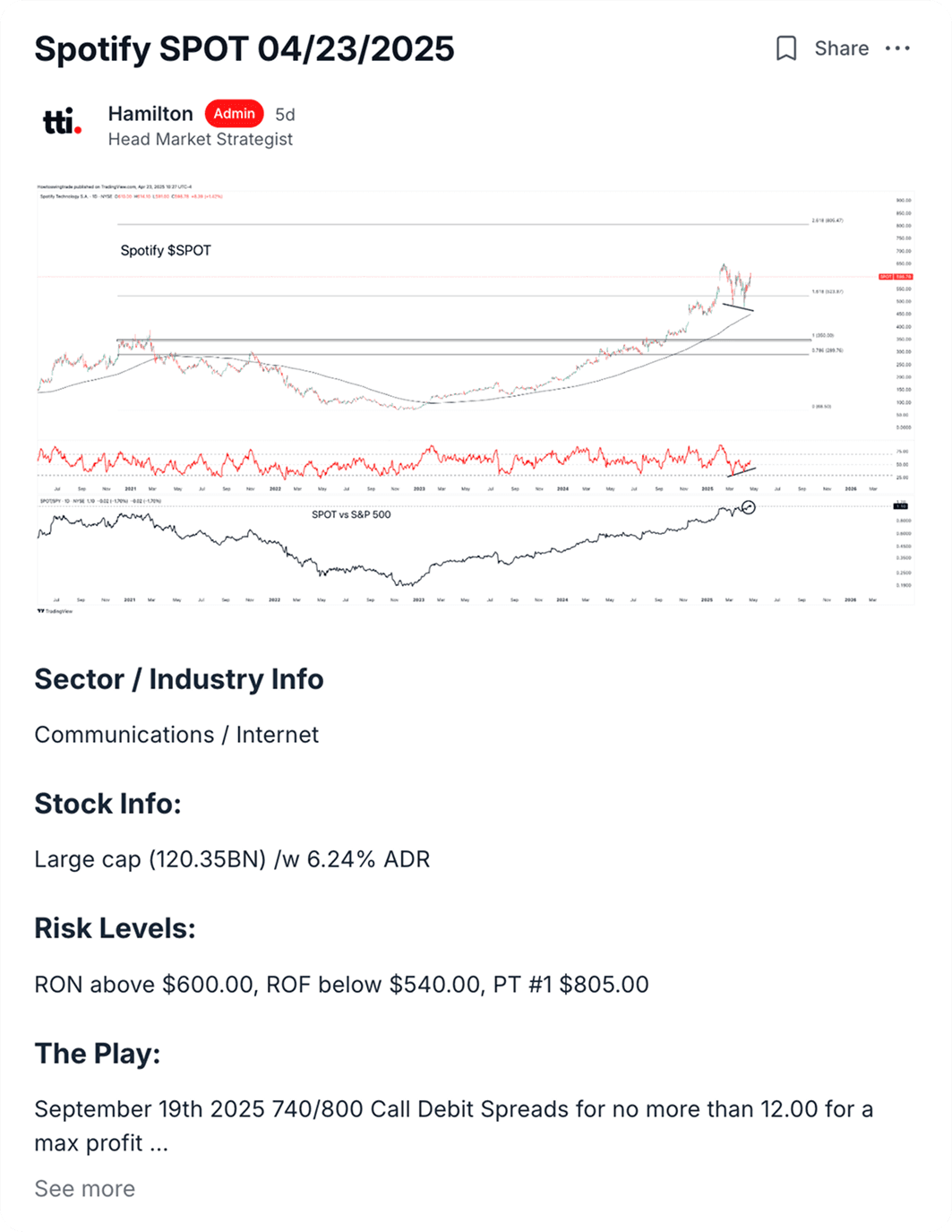Image resolution: width=952 pixels, height=1232 pixels.
Task: Click the Risk Levels heading
Action: (115, 928)
